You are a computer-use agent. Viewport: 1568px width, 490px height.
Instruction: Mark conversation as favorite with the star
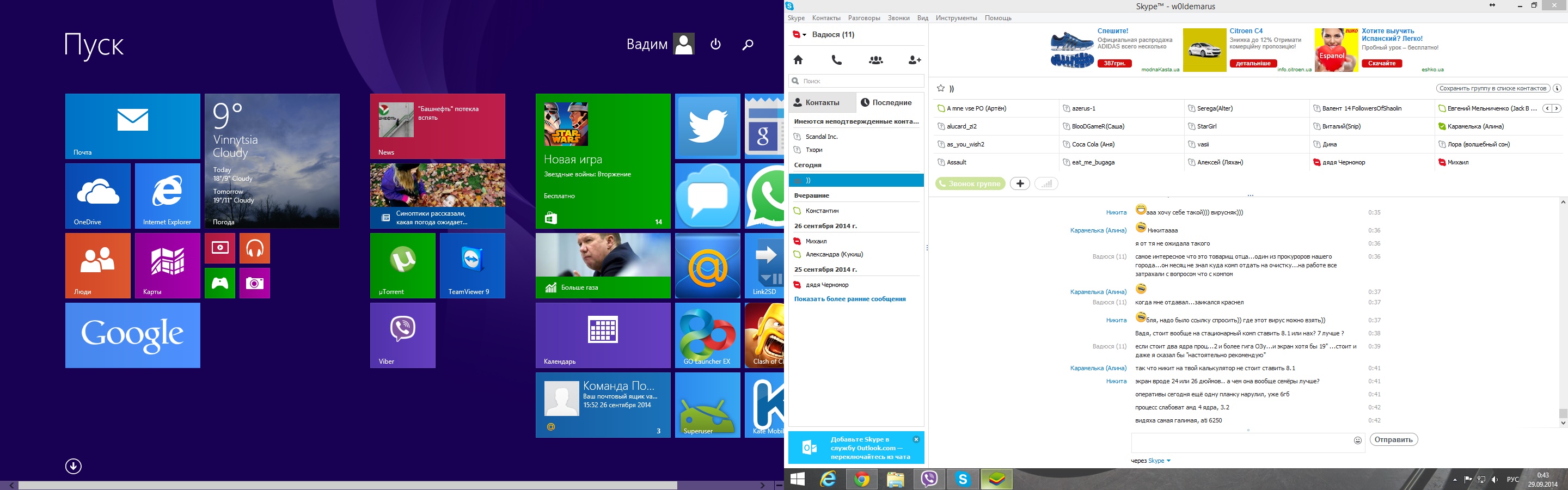[x=940, y=88]
